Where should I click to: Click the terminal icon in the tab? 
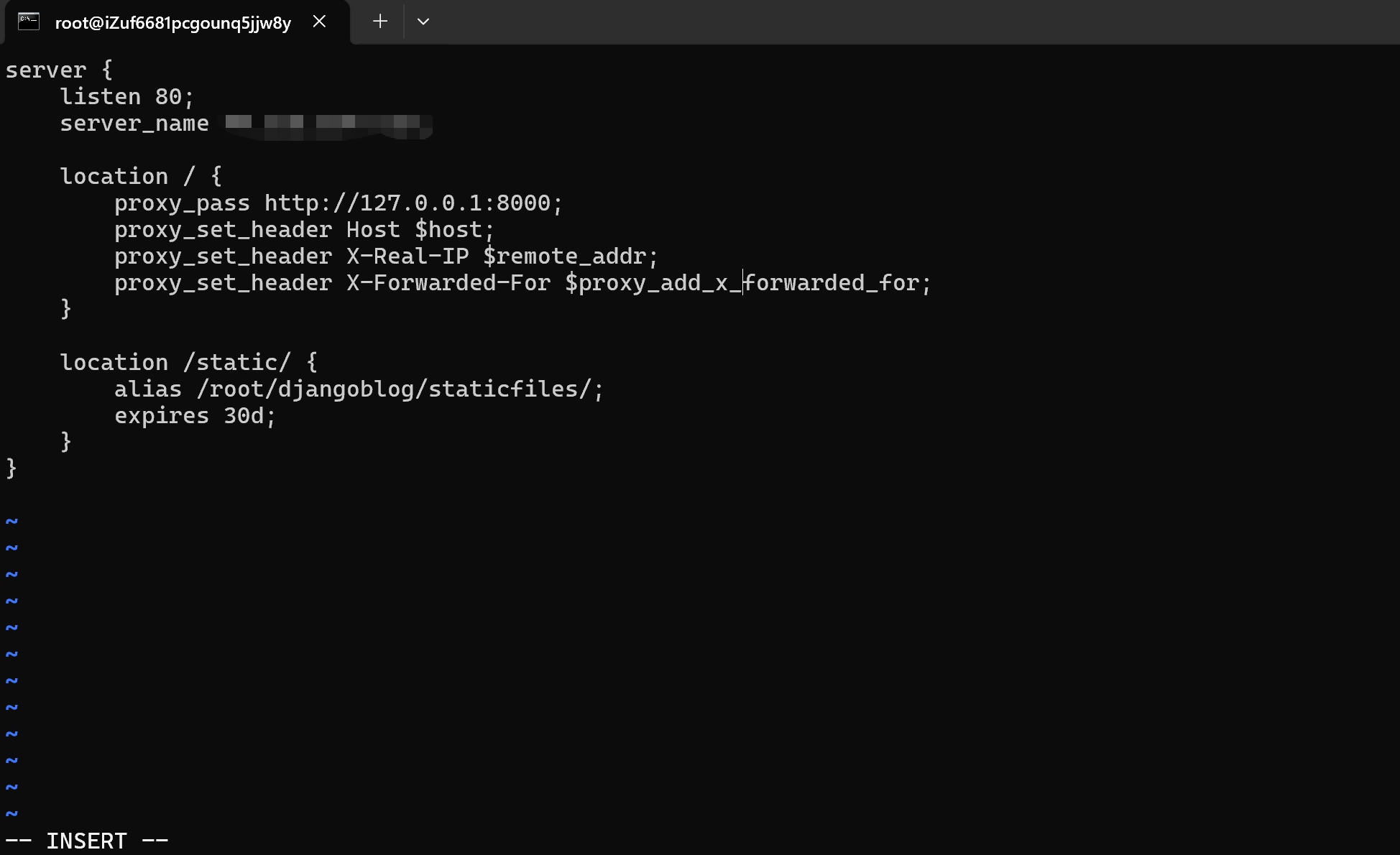pos(29,21)
